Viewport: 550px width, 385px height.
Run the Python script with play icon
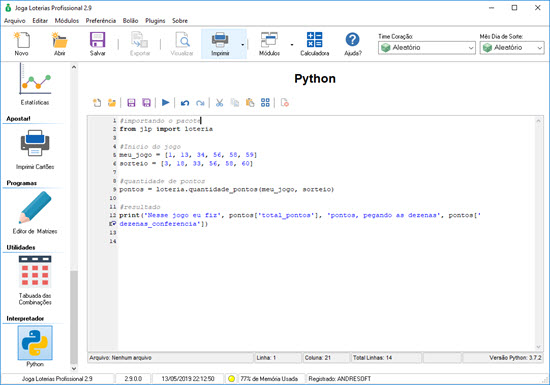[x=166, y=102]
